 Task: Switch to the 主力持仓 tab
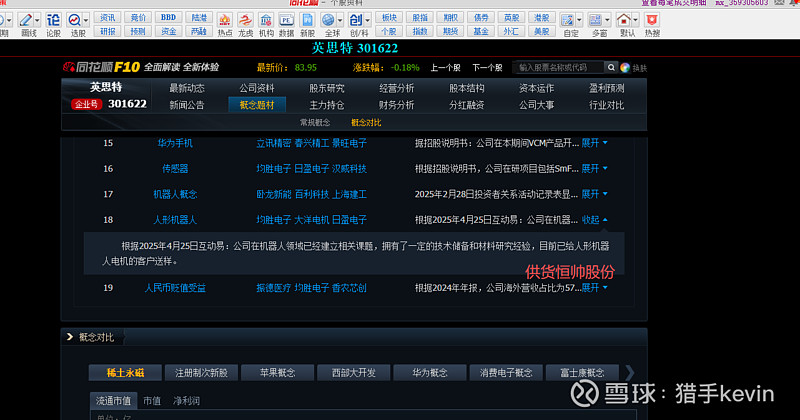[327, 105]
